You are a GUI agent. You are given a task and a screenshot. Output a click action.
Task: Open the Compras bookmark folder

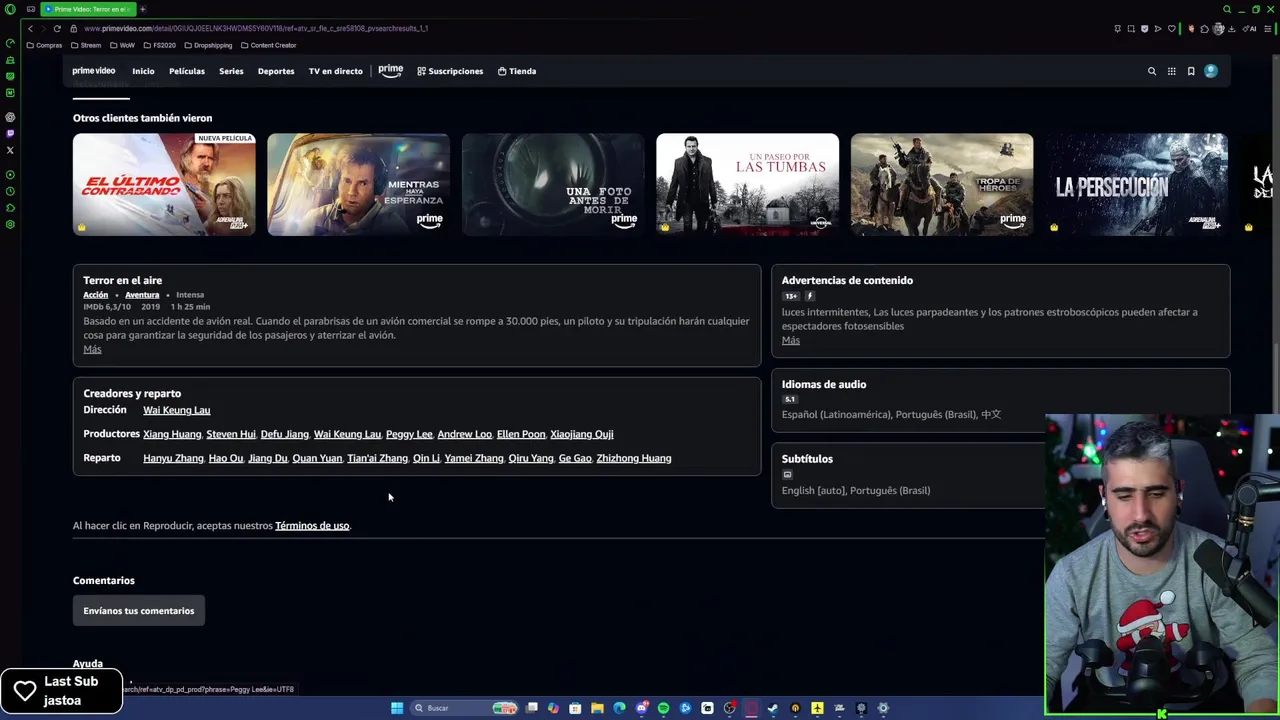(45, 45)
